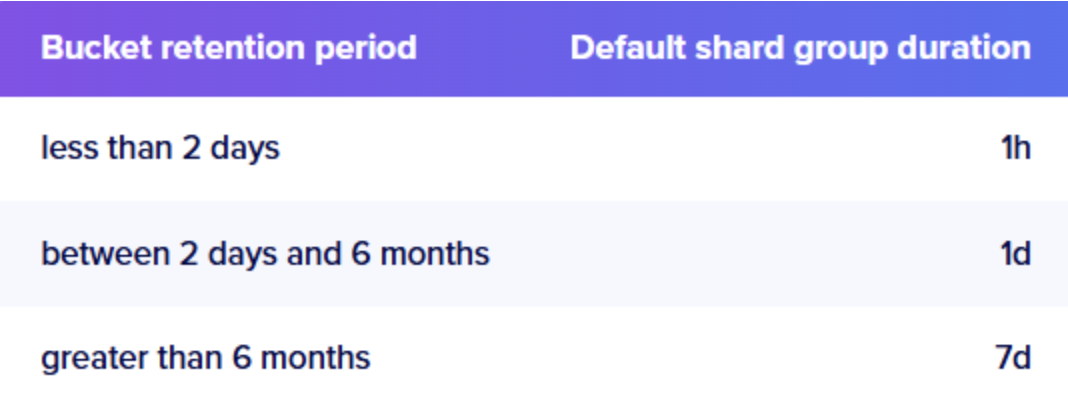Select the "between 2 days and 6 months" cell
Image resolution: width=1068 pixels, height=408 pixels.
(x=265, y=254)
